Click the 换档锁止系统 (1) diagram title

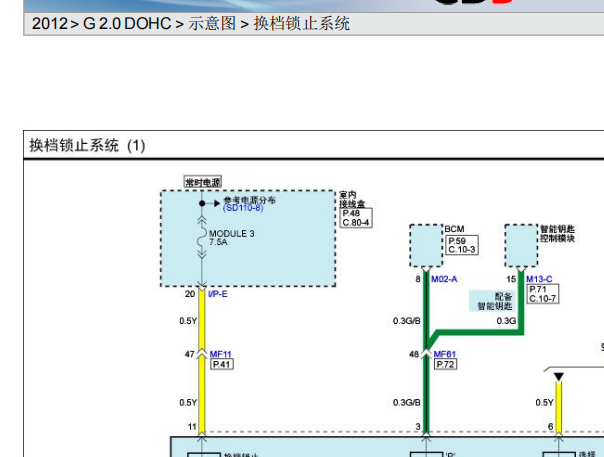point(87,145)
